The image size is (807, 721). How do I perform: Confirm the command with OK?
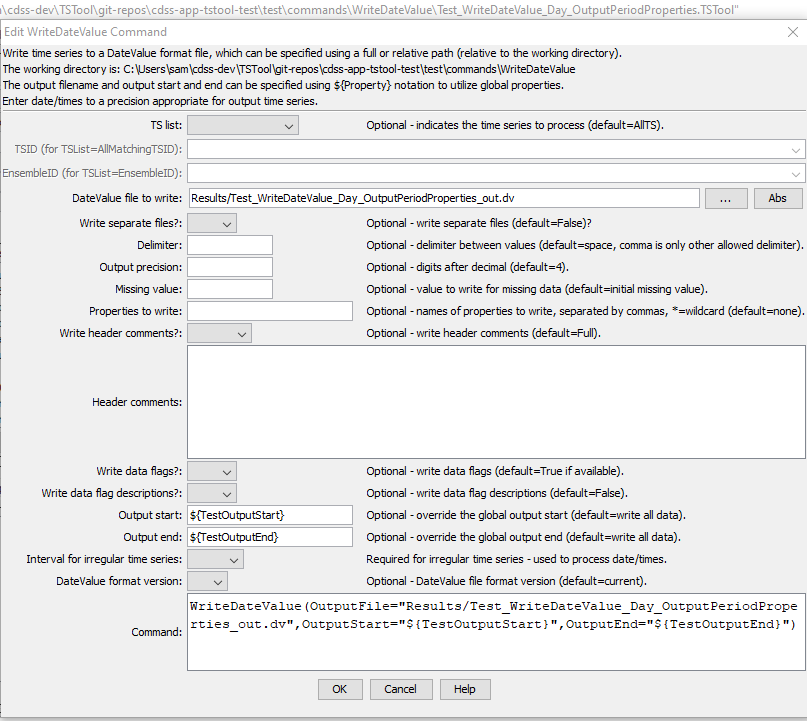coord(340,690)
